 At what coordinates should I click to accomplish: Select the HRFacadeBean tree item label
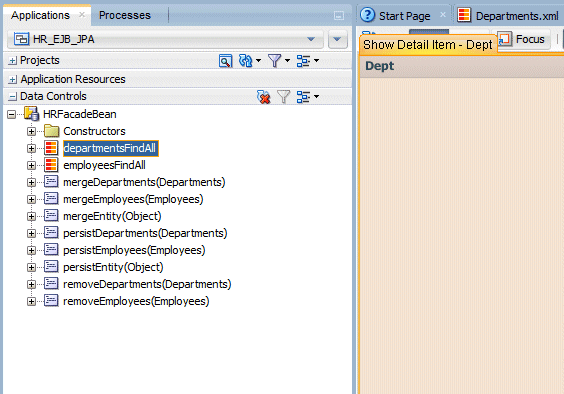tap(79, 114)
